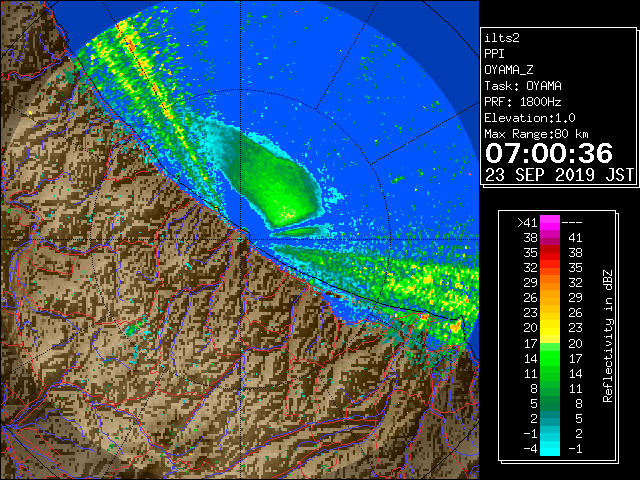640x480 pixels.
Task: Click the 'PPI' scan type label
Action: point(494,54)
